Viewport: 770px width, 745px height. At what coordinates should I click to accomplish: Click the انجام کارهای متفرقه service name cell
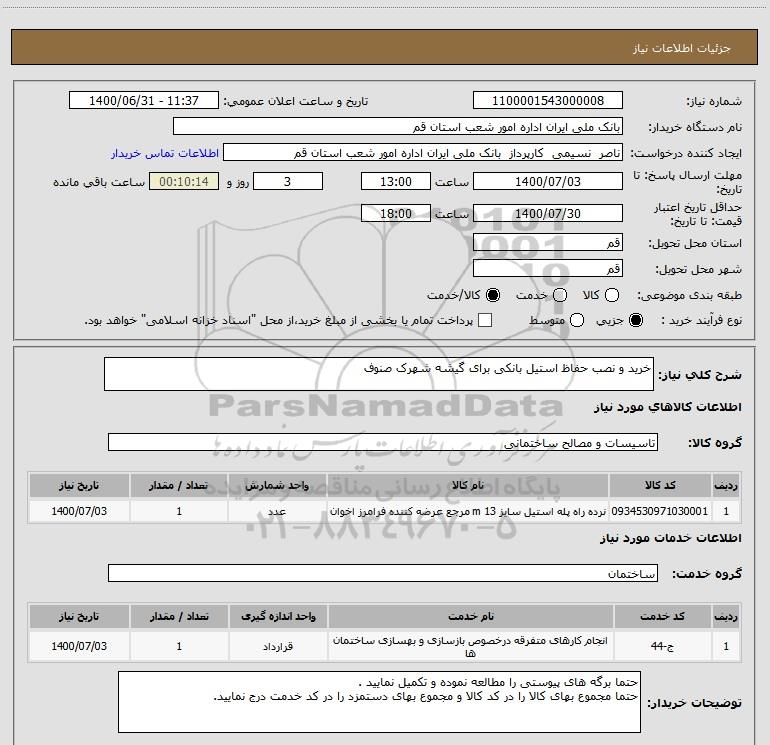pos(471,646)
